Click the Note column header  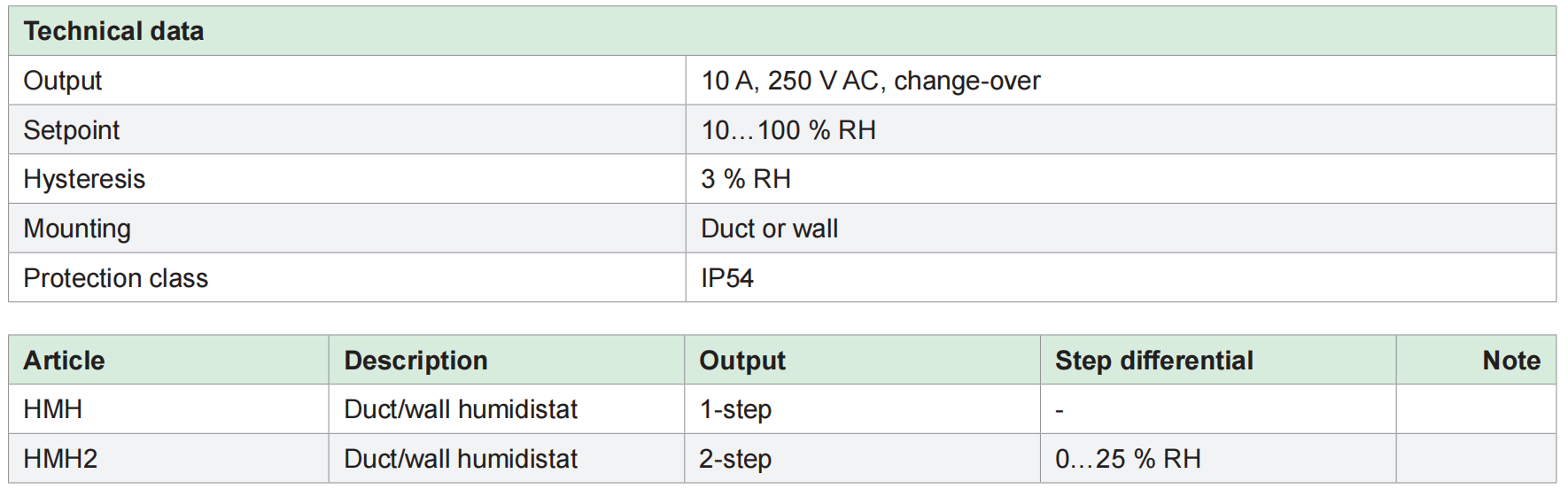point(1510,361)
